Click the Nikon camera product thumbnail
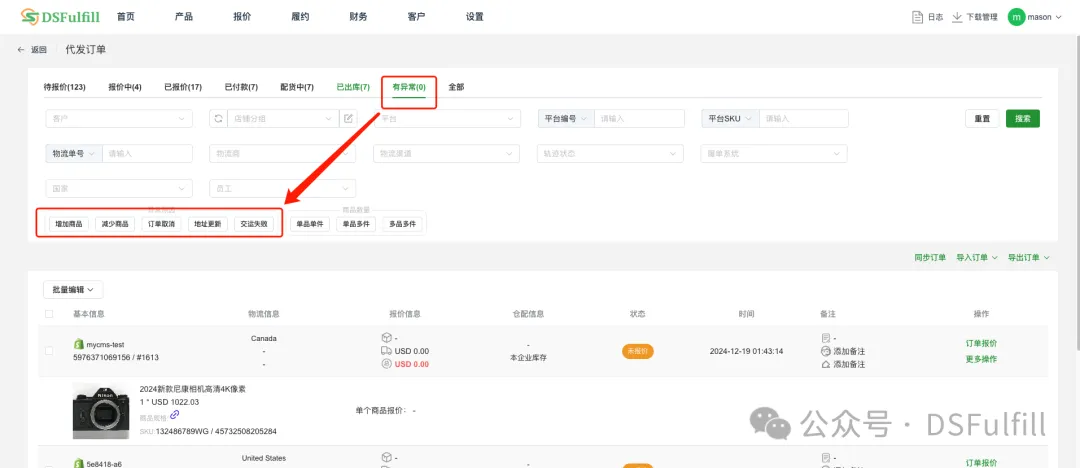 point(101,410)
